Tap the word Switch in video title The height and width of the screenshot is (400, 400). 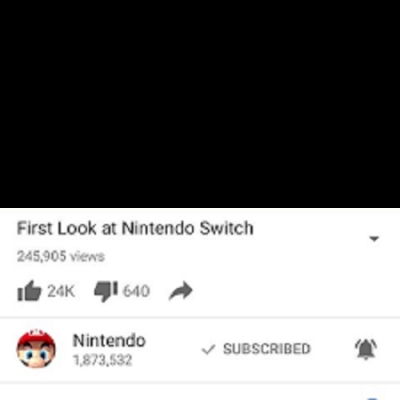[x=227, y=229]
